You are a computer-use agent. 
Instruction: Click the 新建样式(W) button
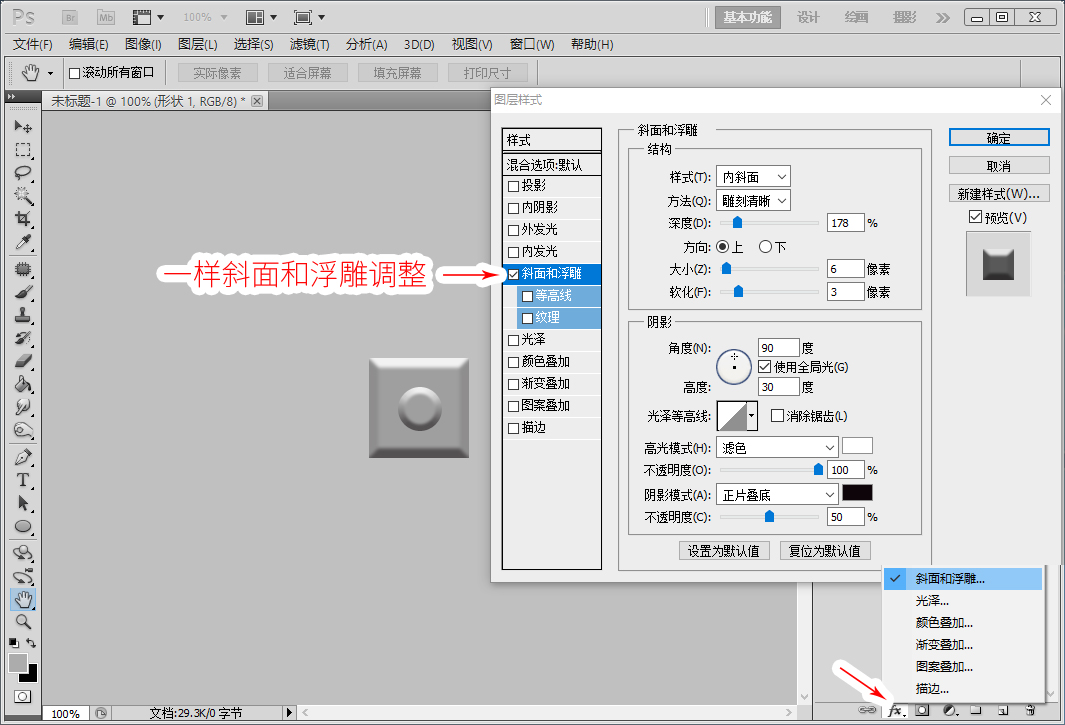tap(999, 194)
